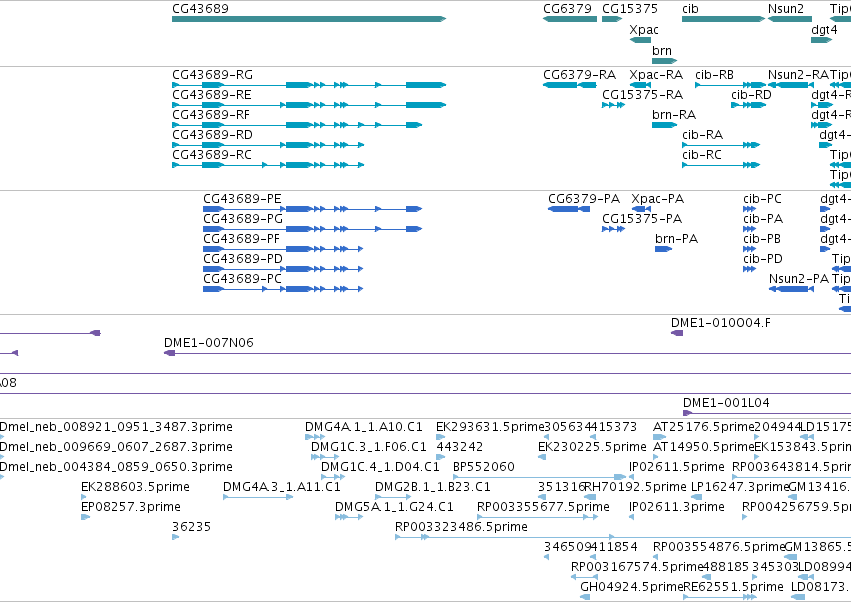Click the cib-RC transcript
The height and width of the screenshot is (602, 851).
click(x=721, y=165)
